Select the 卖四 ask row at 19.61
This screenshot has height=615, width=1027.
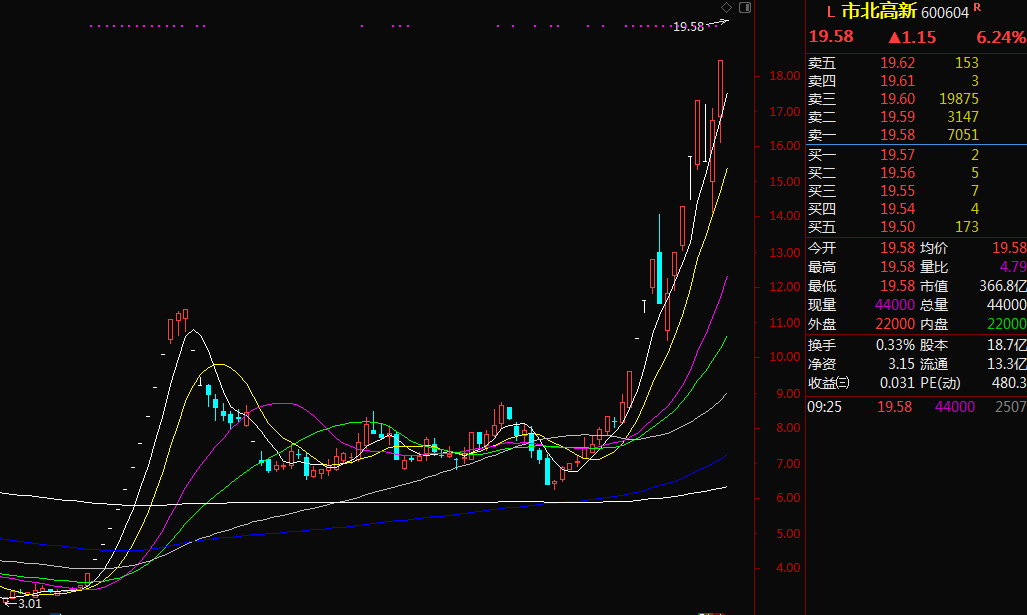916,81
